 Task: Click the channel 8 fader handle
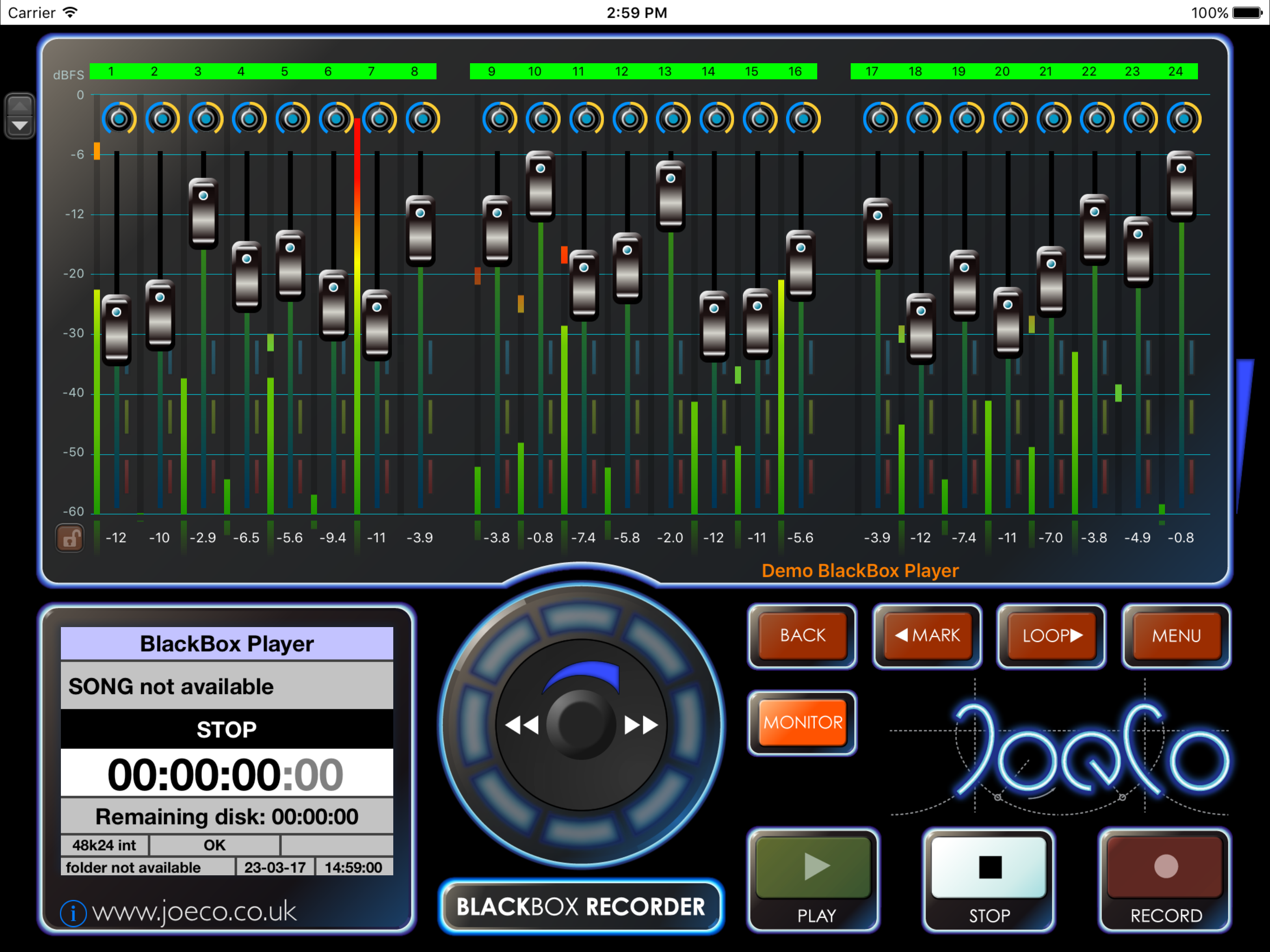point(420,231)
